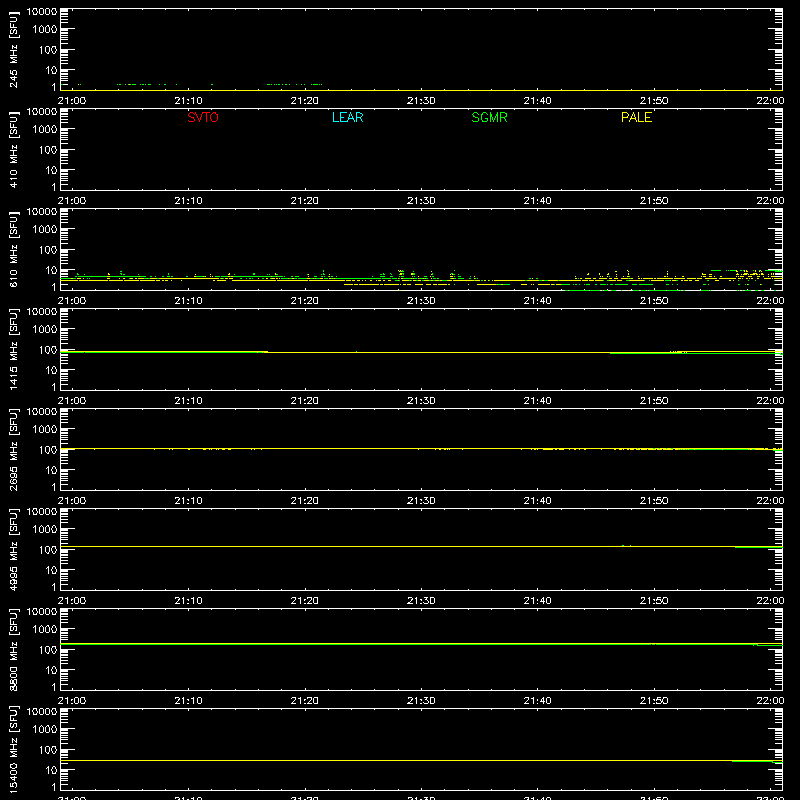Click the 21:20 time label under 8800 MHz plot
The height and width of the screenshot is (800, 800).
pyautogui.click(x=305, y=701)
